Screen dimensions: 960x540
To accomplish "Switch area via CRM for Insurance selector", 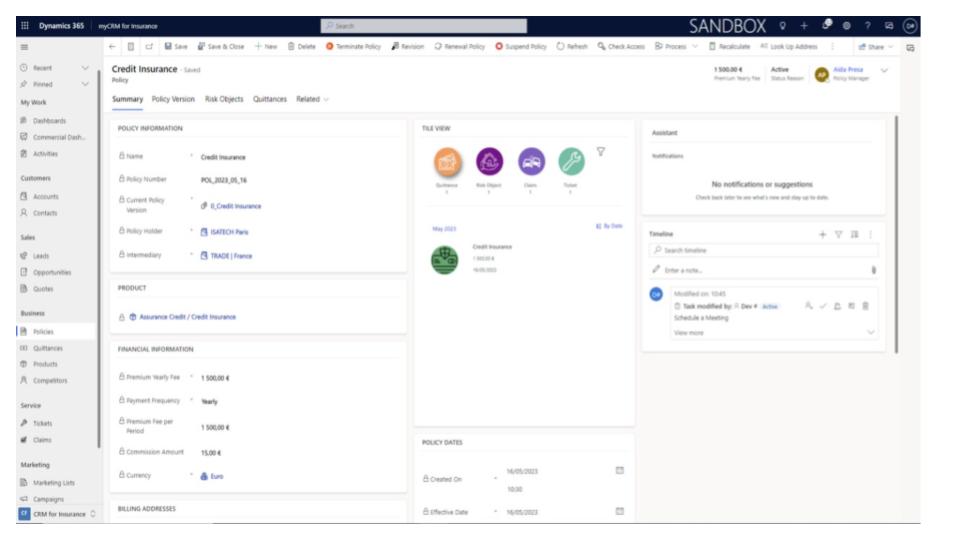I will [x=57, y=514].
